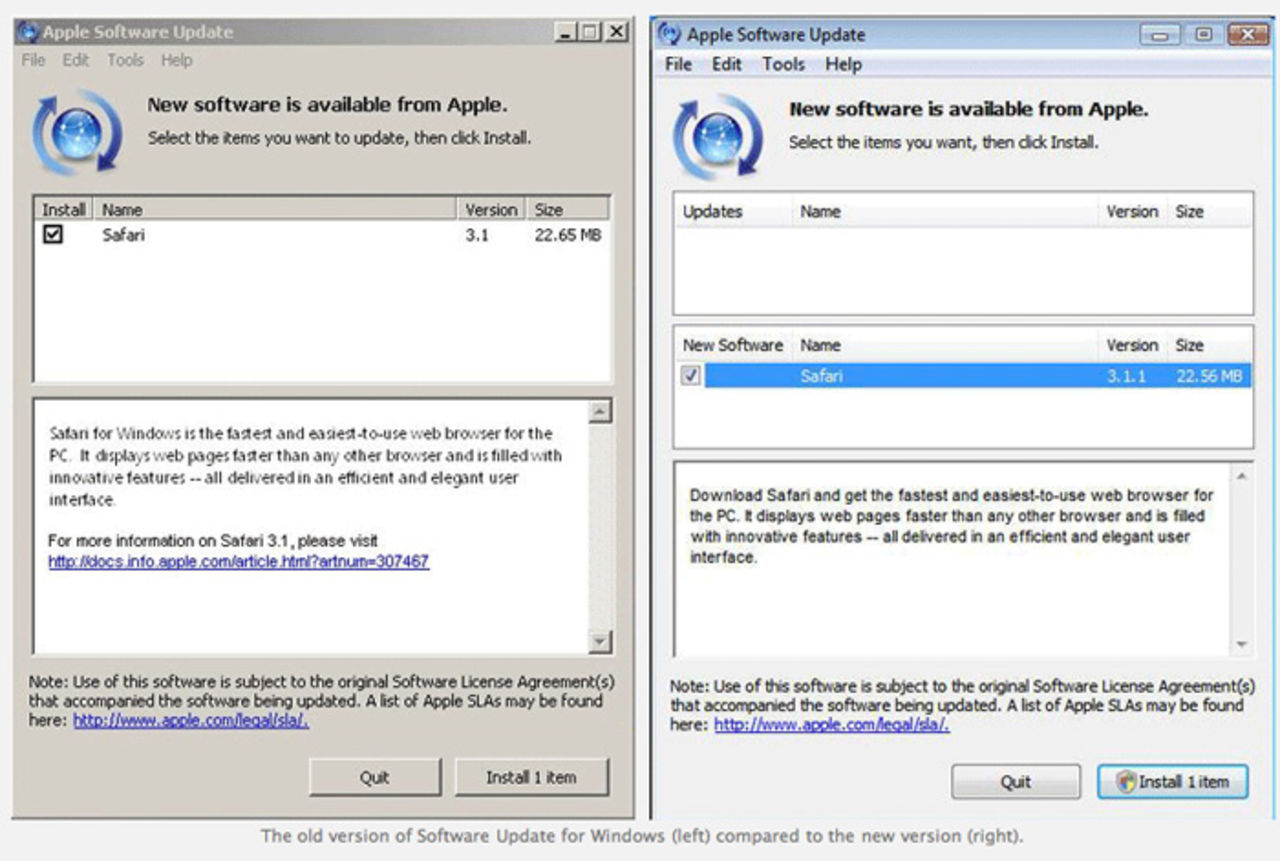Click the title bar icon of left window

pyautogui.click(x=27, y=32)
